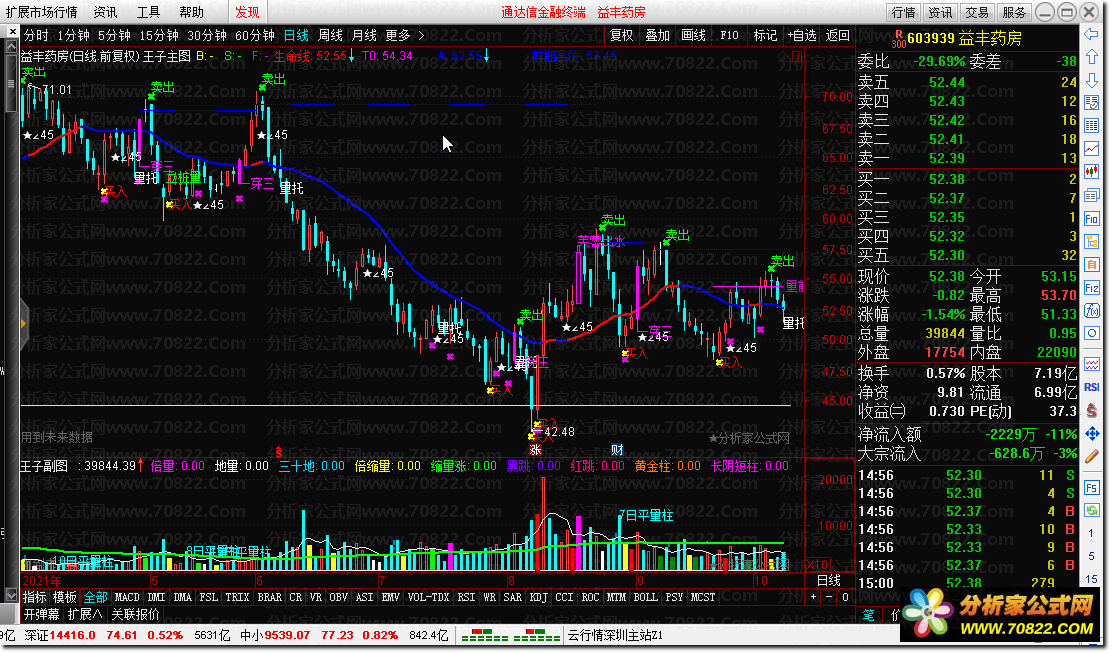
Task: Open the top-left 资讯 menu
Action: pos(105,12)
